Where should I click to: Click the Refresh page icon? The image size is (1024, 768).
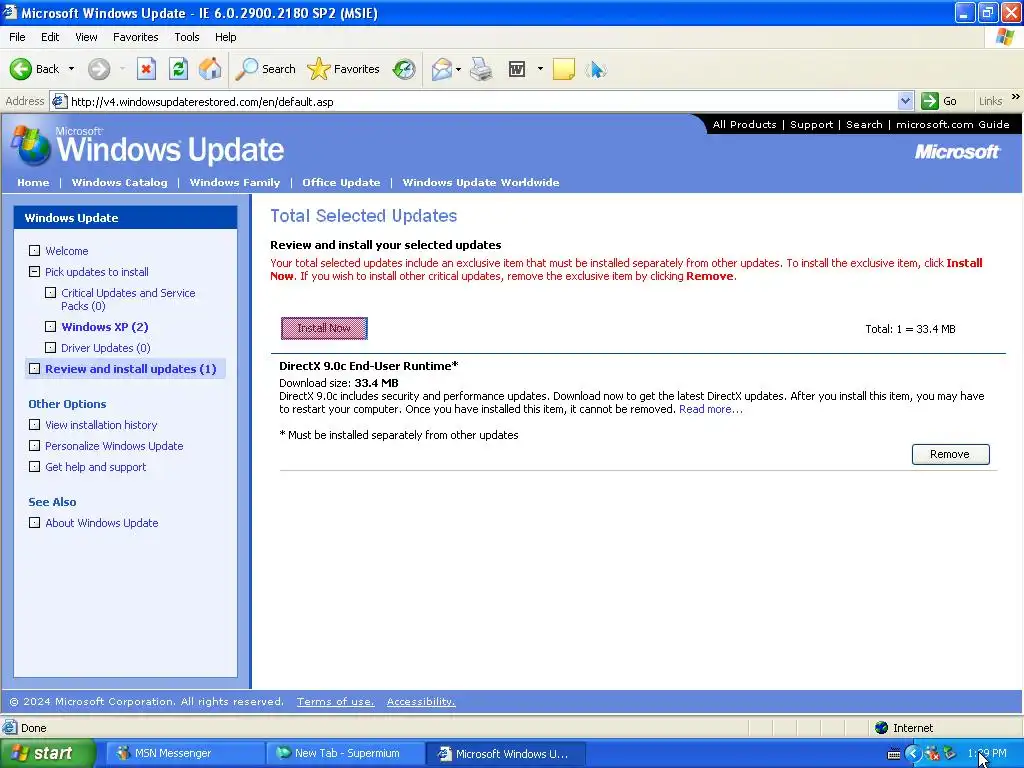pyautogui.click(x=178, y=69)
